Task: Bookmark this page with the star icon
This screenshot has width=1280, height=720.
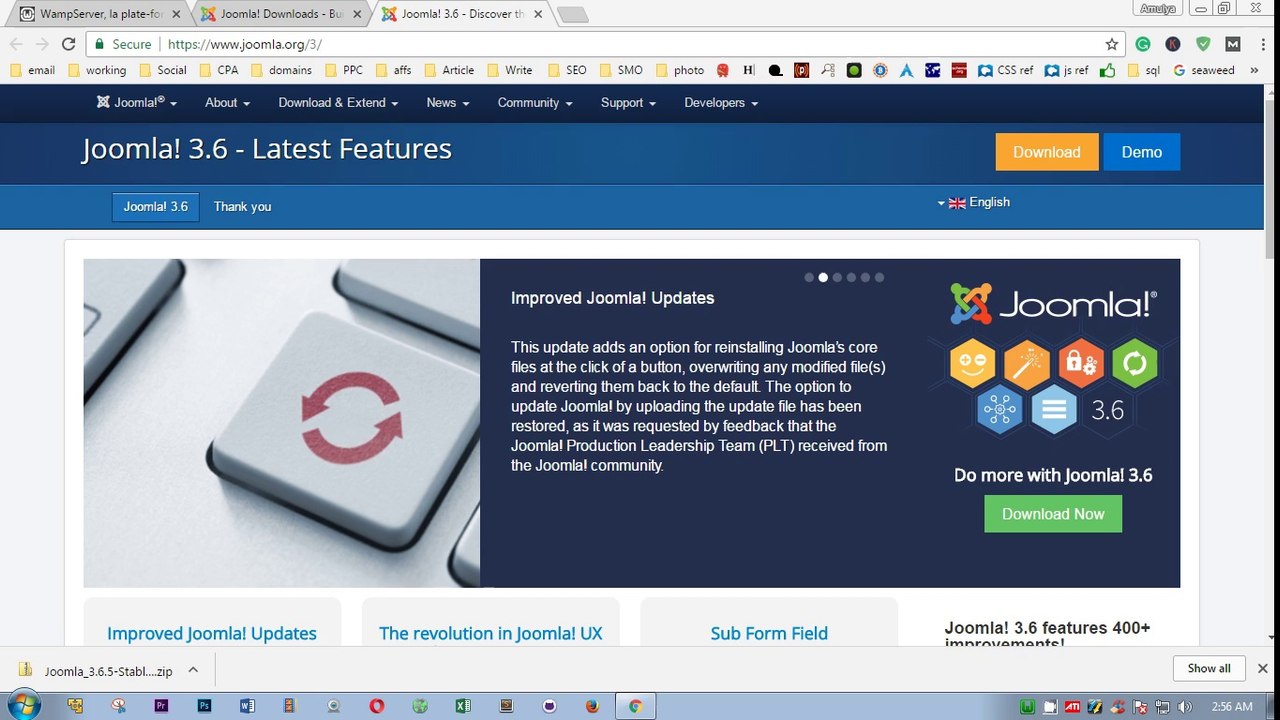Action: click(x=1111, y=44)
